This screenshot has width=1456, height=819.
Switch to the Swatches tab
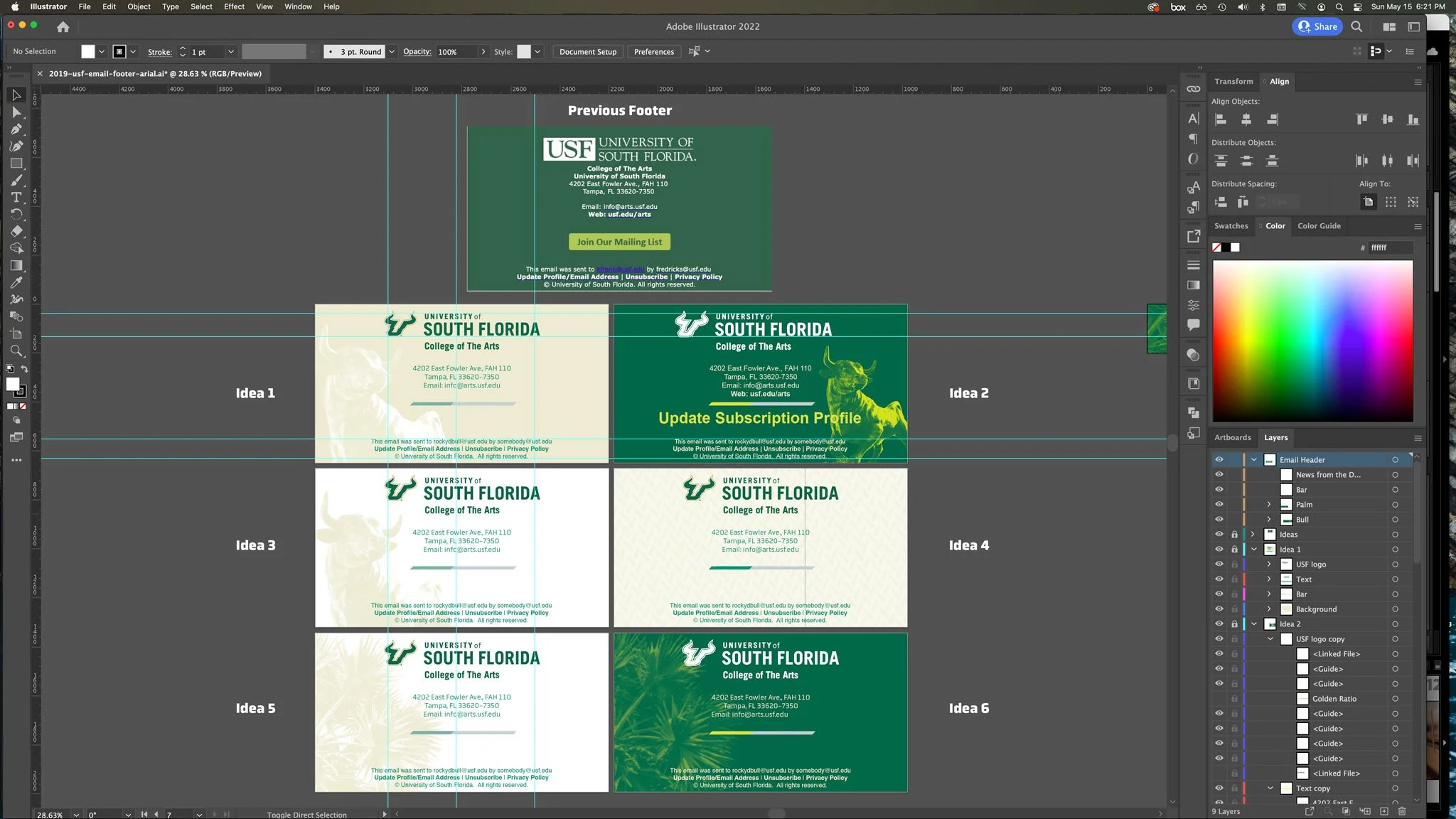coord(1231,226)
